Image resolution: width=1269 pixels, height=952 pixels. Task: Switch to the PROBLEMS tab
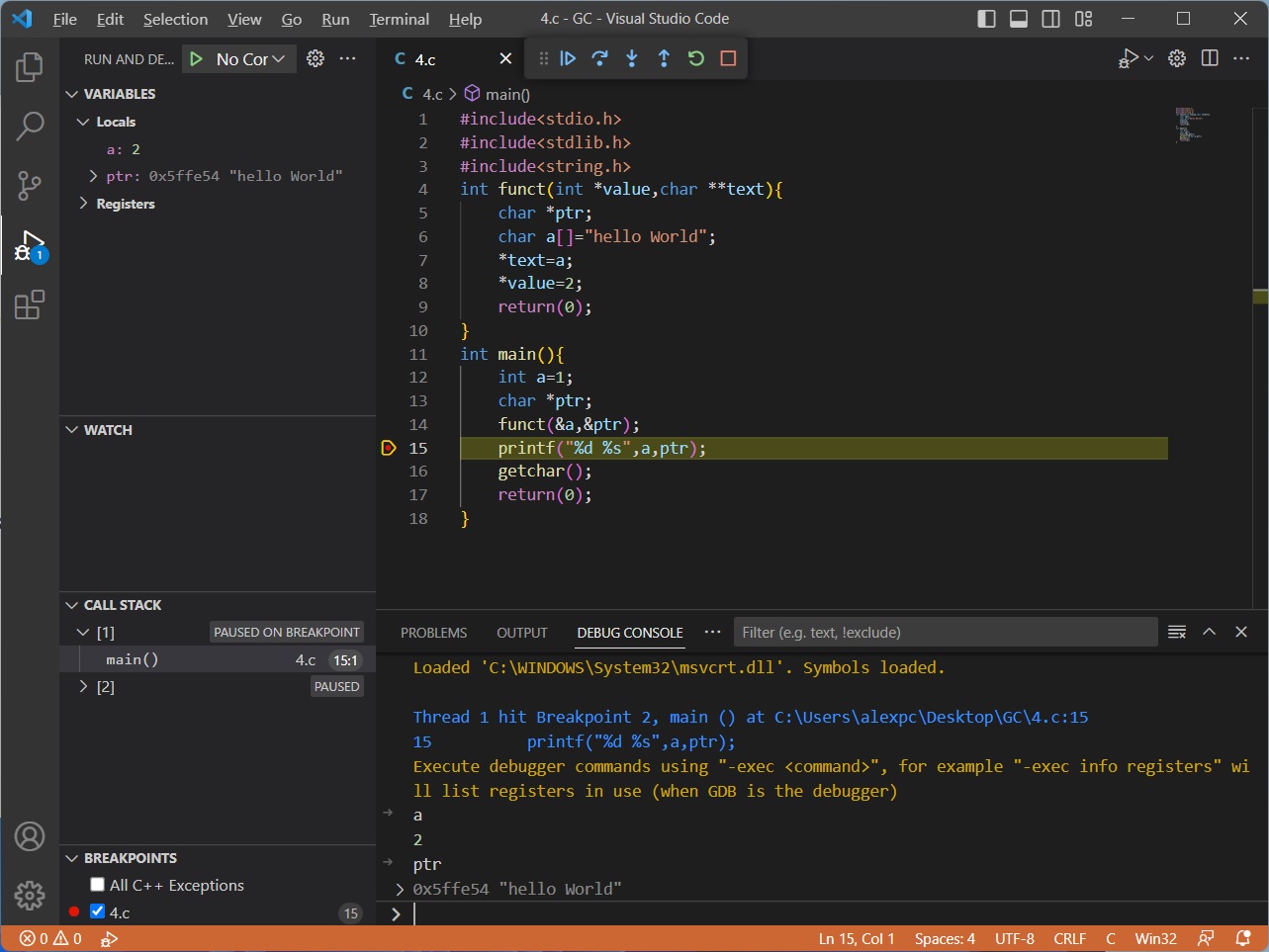tap(433, 633)
